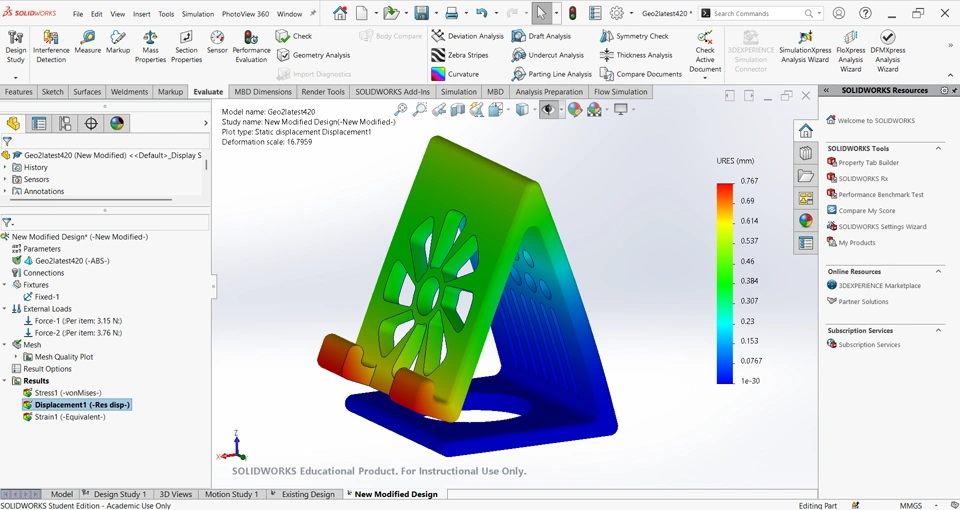
Task: Open the Markup tool in ribbon
Action: click(x=118, y=43)
